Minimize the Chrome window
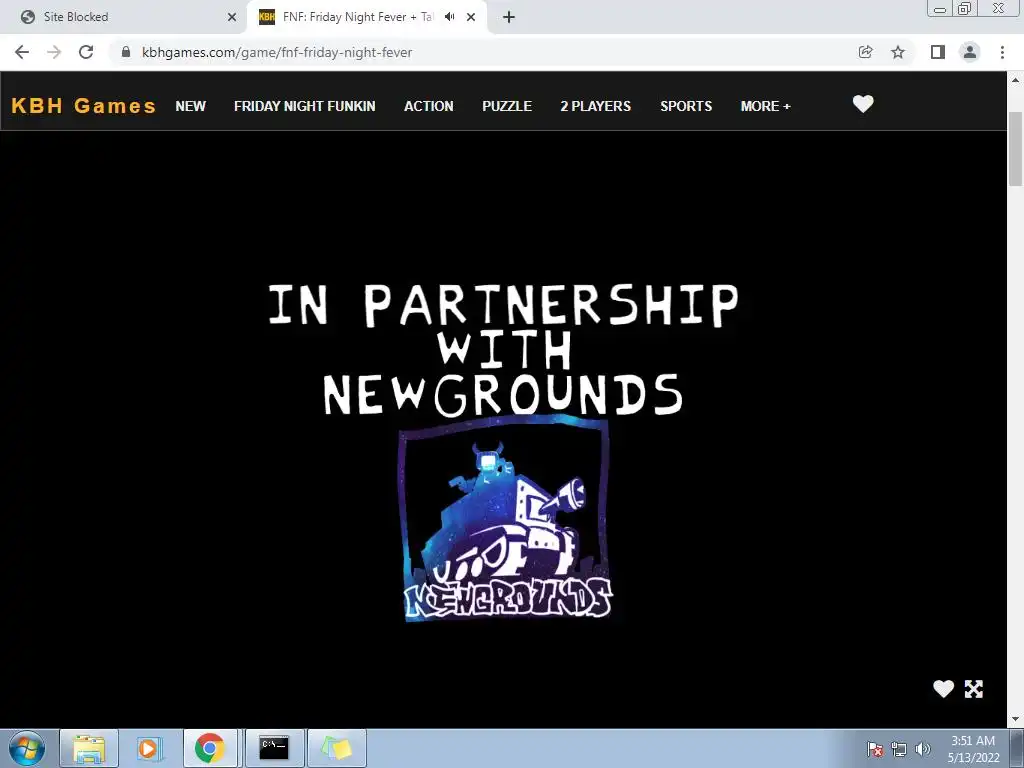This screenshot has width=1024, height=768. [940, 8]
